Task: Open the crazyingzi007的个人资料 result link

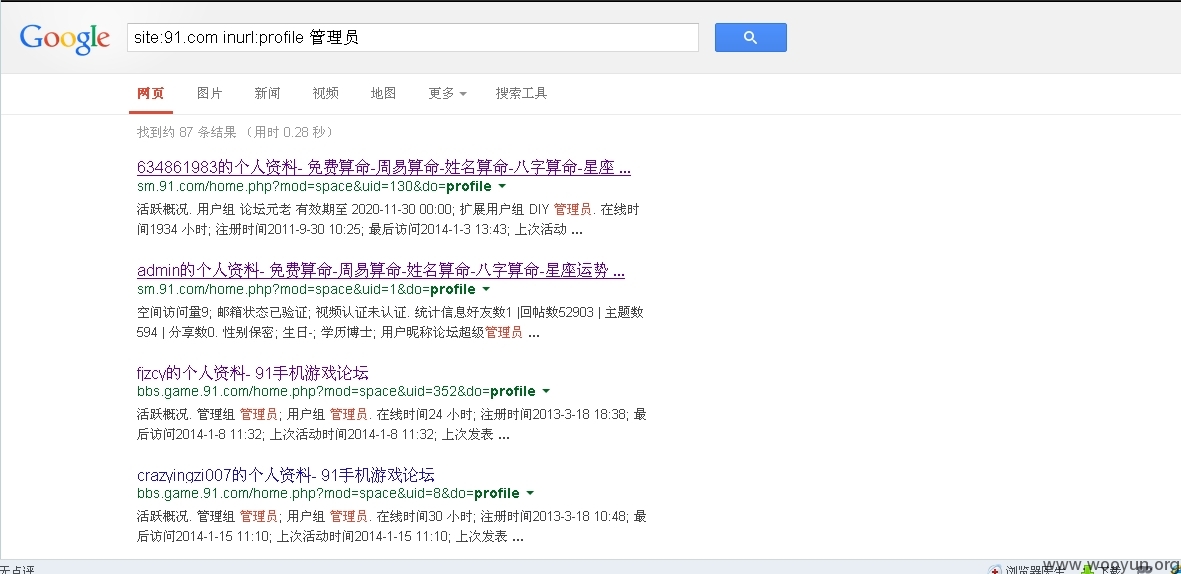Action: coord(285,475)
